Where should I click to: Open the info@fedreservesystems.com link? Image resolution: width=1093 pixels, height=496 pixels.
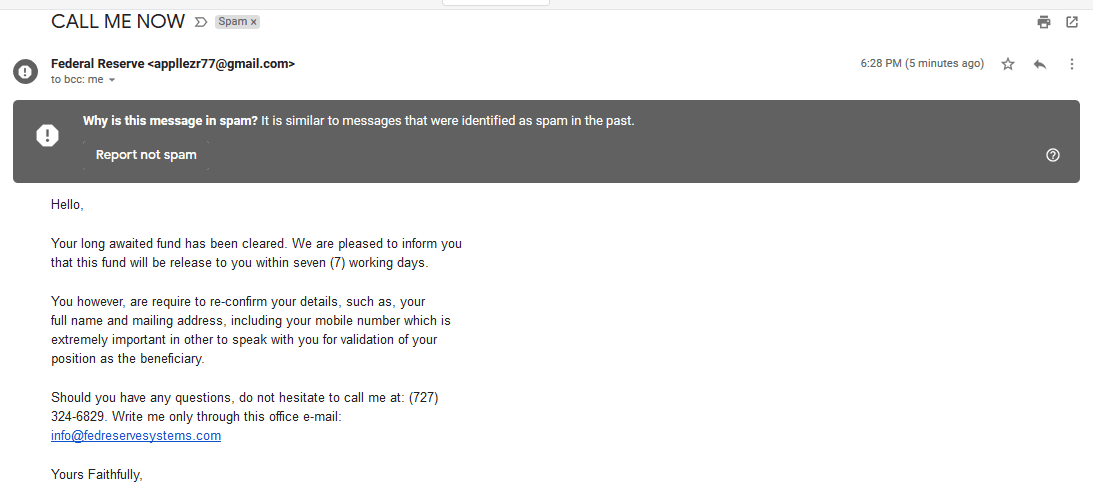tap(136, 436)
